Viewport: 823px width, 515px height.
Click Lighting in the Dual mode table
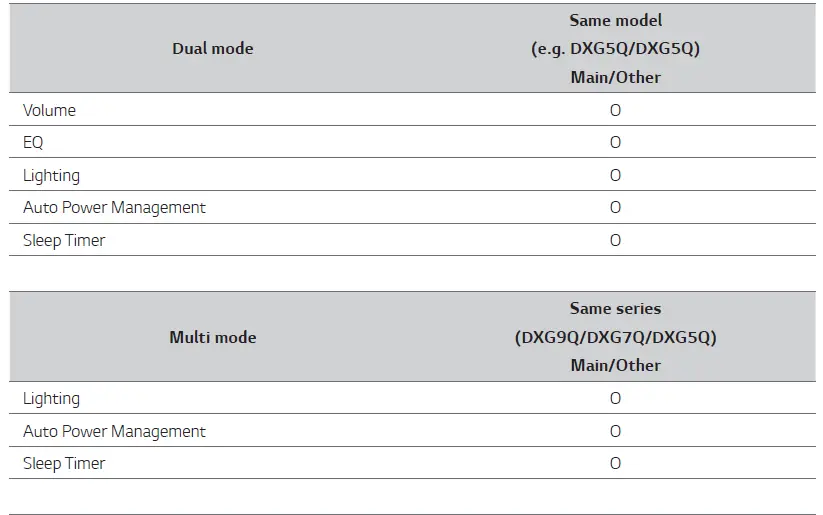click(x=51, y=175)
